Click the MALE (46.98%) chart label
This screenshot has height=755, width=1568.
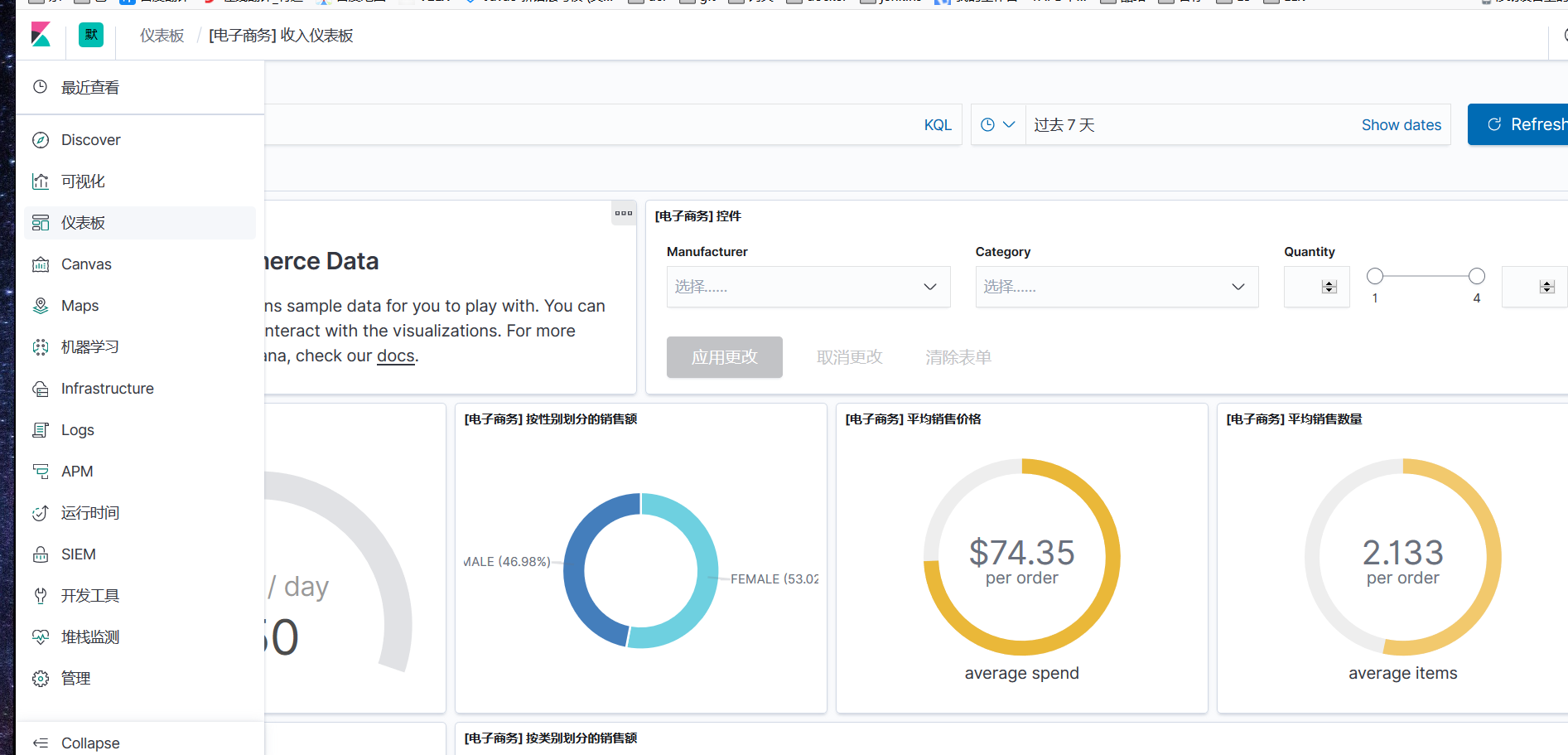[x=507, y=562]
